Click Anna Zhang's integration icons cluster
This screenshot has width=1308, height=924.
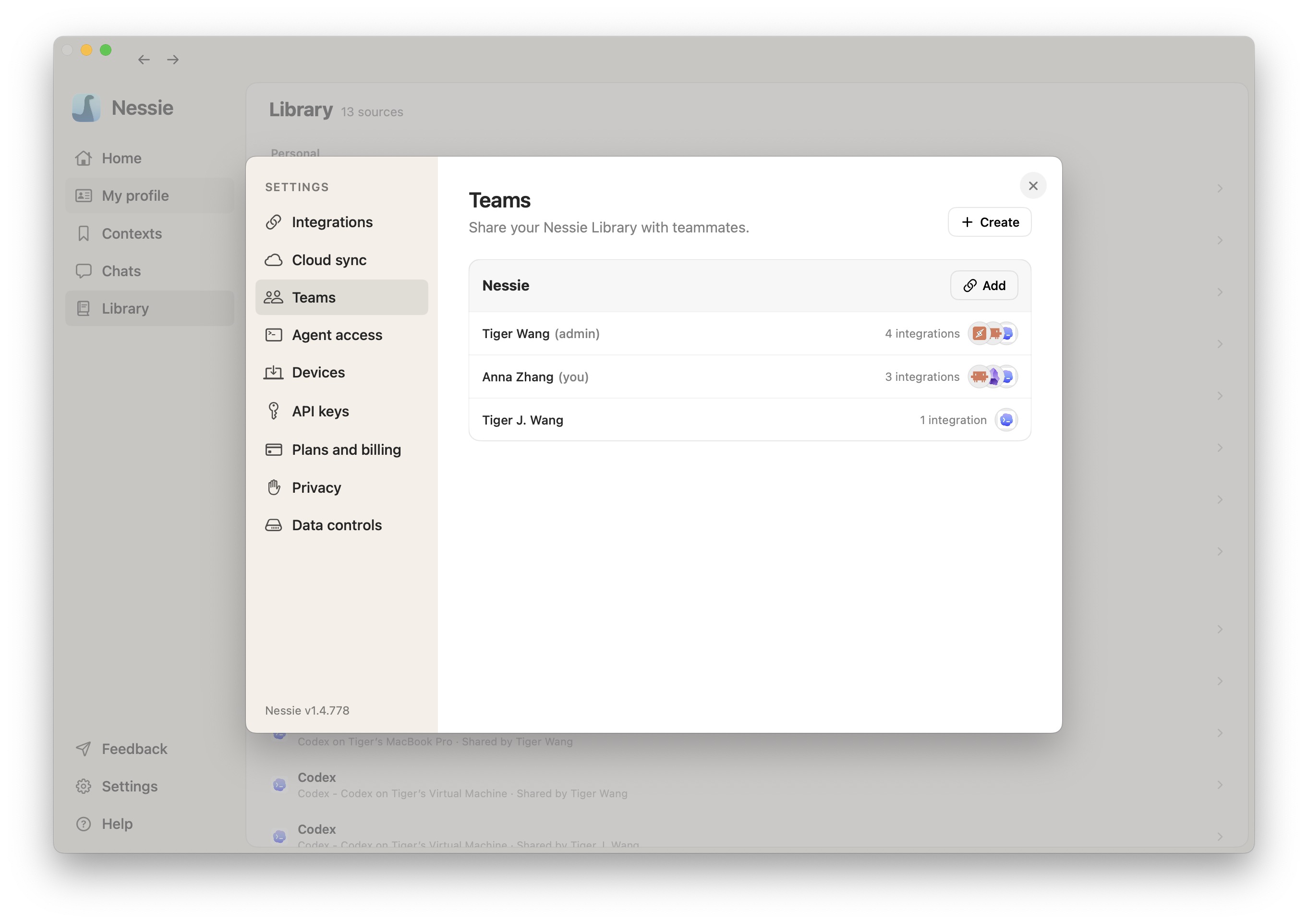(x=993, y=377)
